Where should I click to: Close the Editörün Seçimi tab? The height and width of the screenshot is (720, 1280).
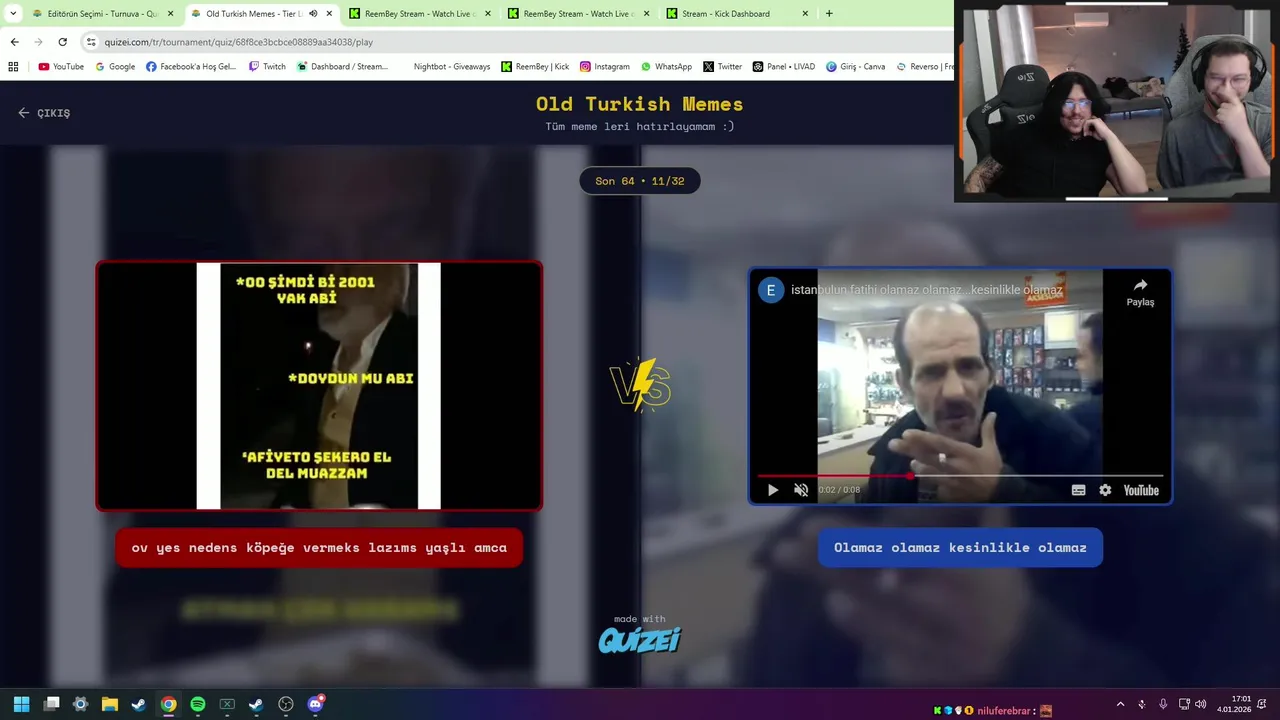coord(170,14)
